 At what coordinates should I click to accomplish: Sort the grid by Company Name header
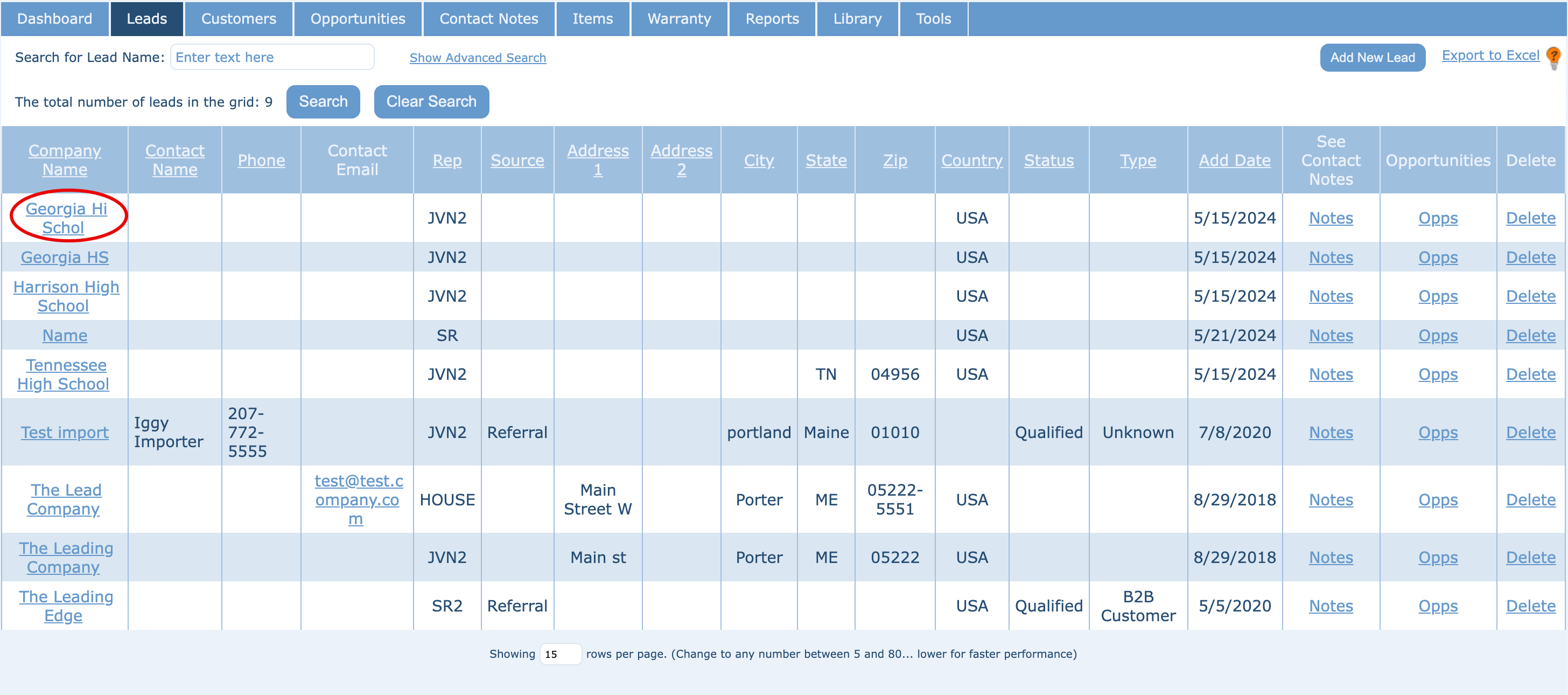(x=65, y=159)
